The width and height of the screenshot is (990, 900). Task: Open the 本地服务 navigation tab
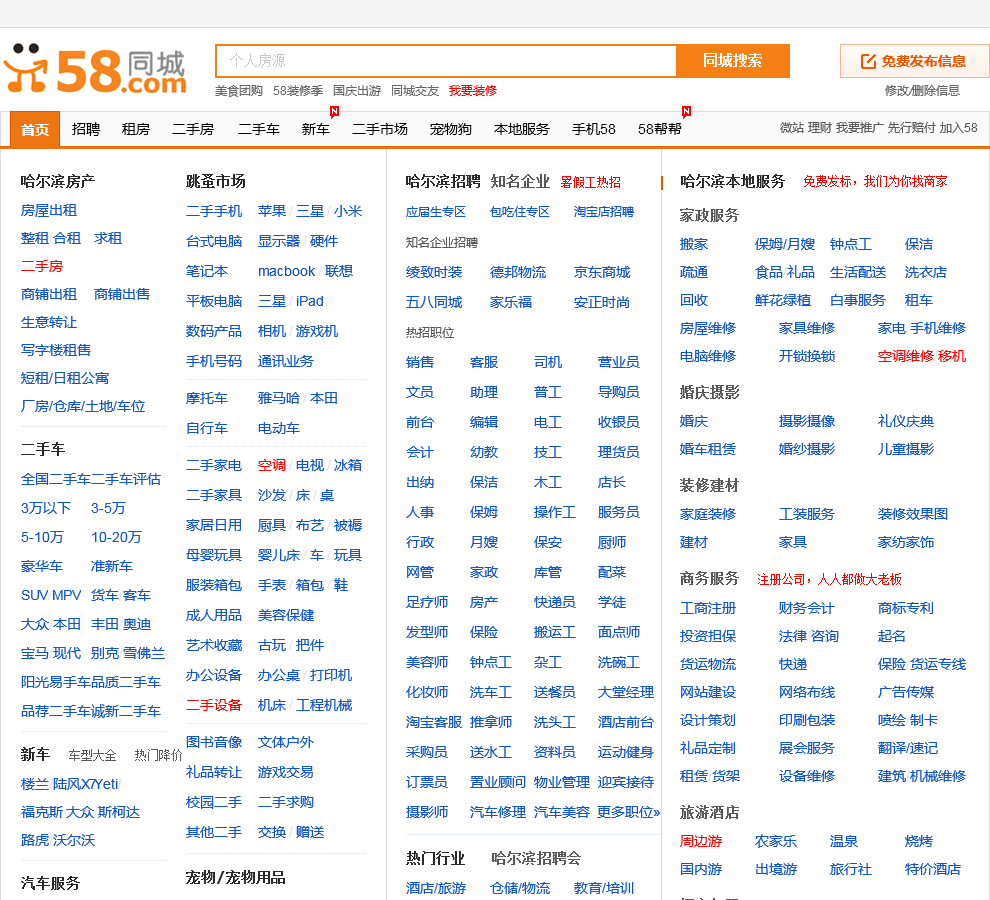[x=522, y=129]
